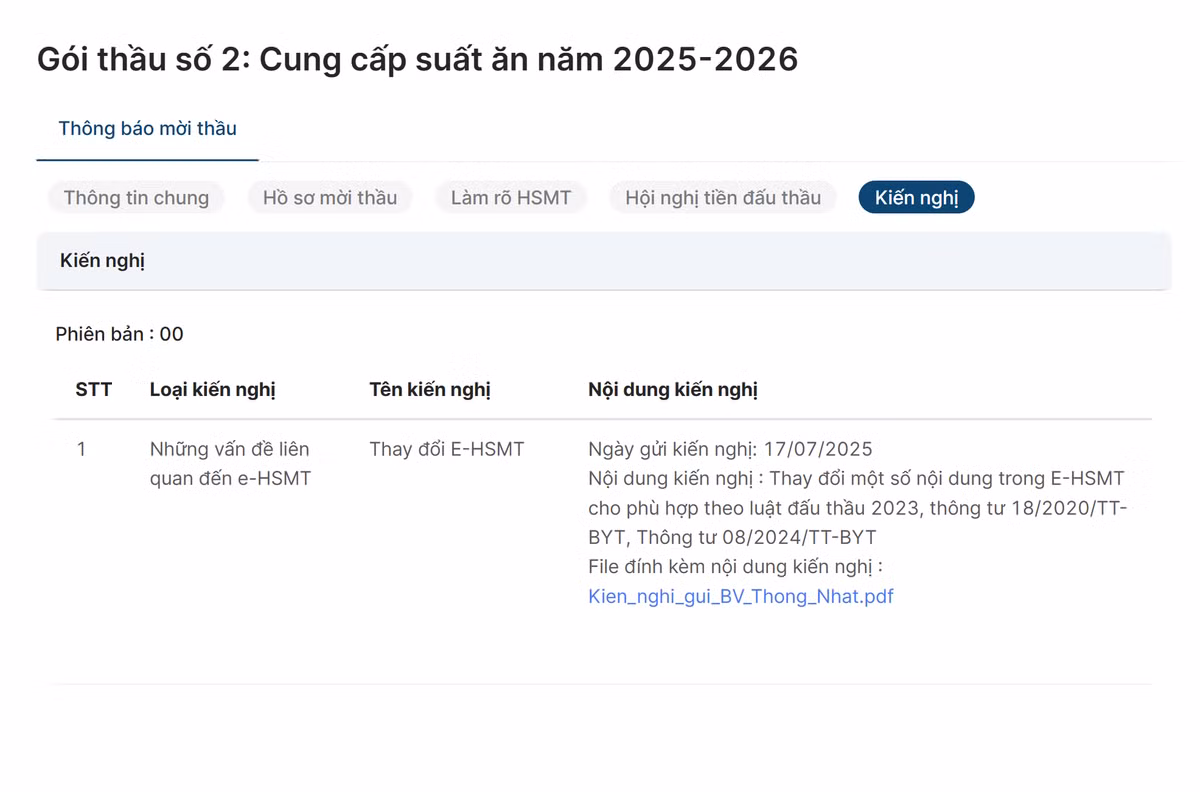This screenshot has height=792, width=1200.
Task: Click the Phiên bản : 00 label
Action: click(x=119, y=334)
